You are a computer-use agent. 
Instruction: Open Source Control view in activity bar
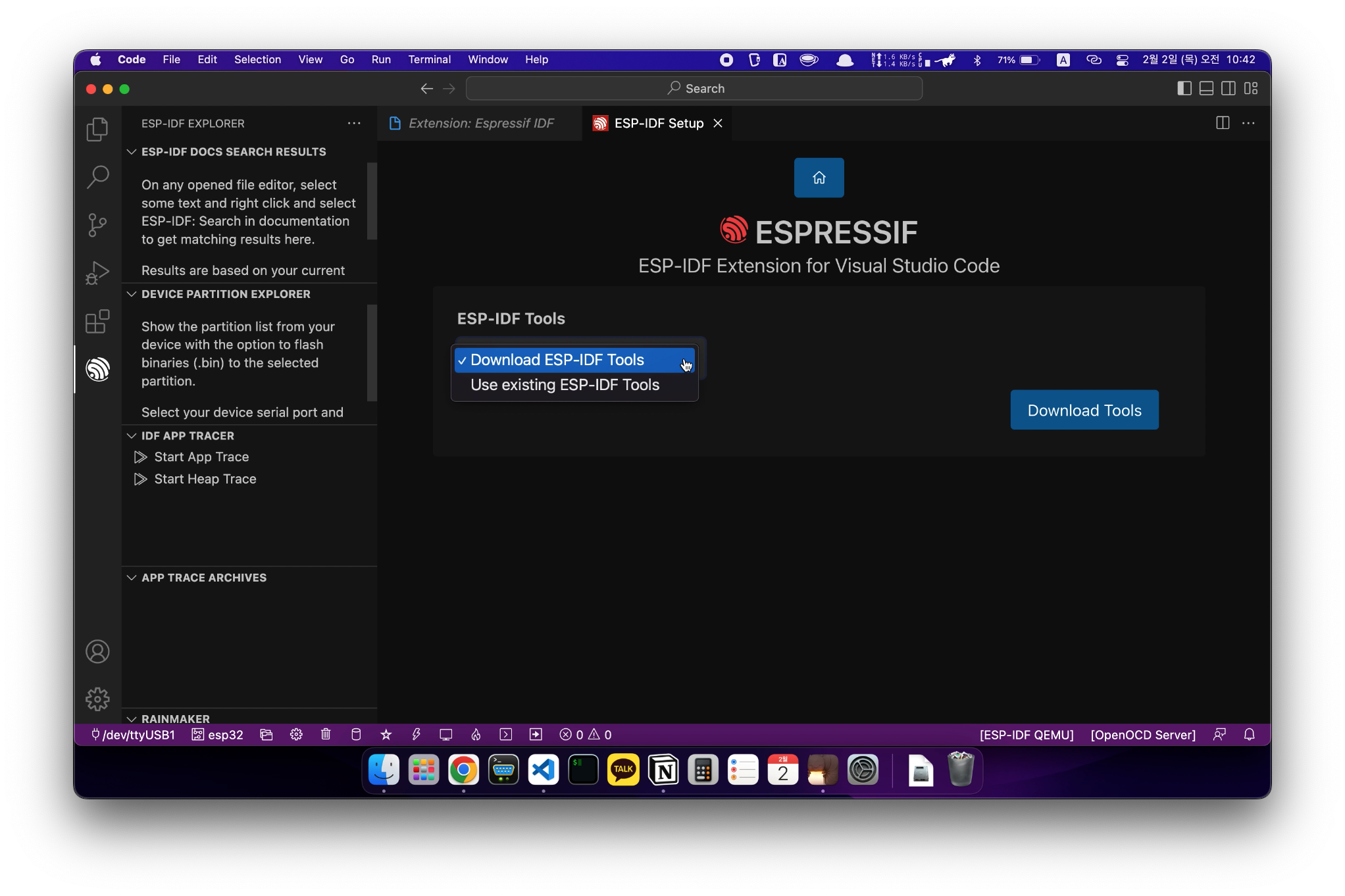click(97, 225)
